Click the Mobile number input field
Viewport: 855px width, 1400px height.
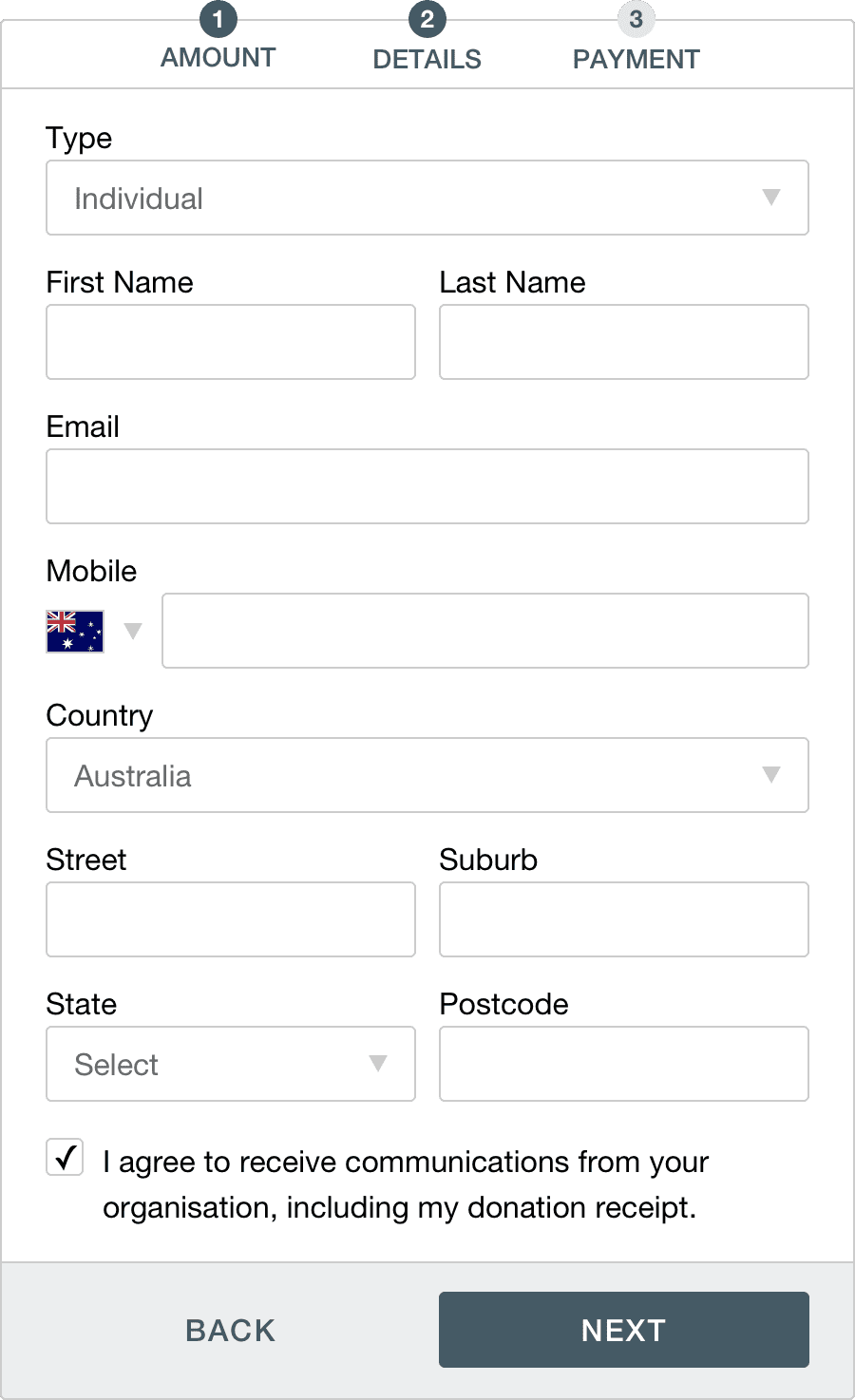click(x=484, y=631)
